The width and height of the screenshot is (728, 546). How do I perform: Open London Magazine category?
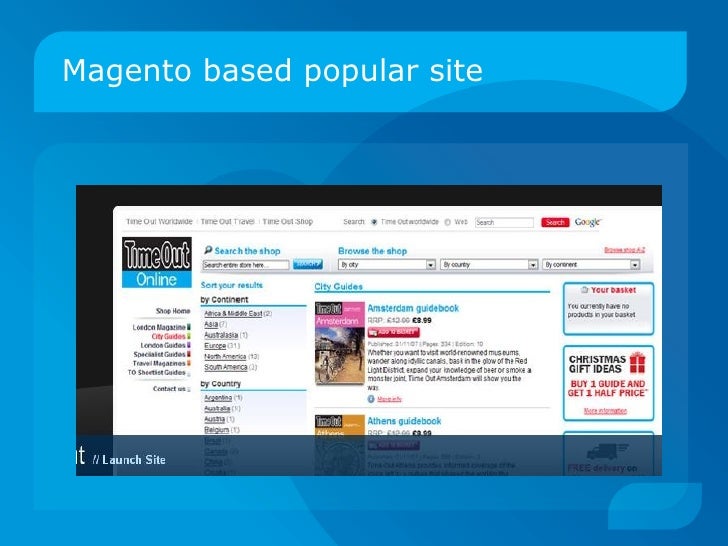coord(159,327)
